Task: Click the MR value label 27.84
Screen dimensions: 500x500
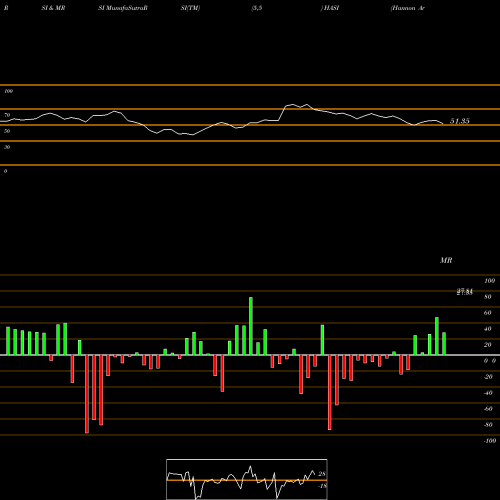Action: tap(465, 292)
